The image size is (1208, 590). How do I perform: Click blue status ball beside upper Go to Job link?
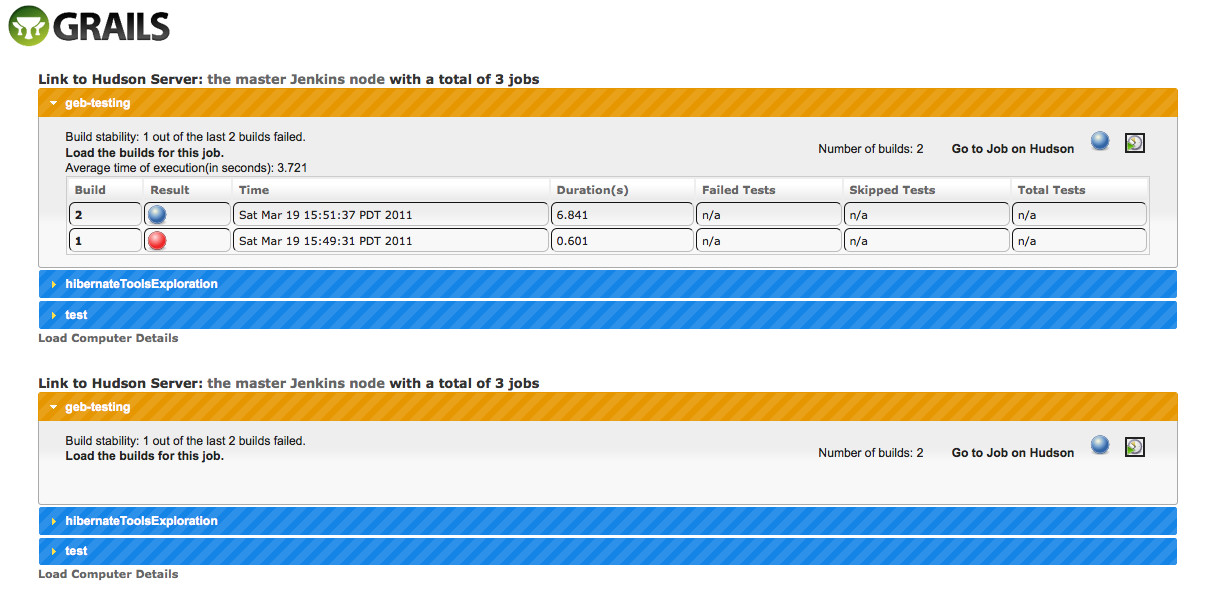(x=1100, y=141)
